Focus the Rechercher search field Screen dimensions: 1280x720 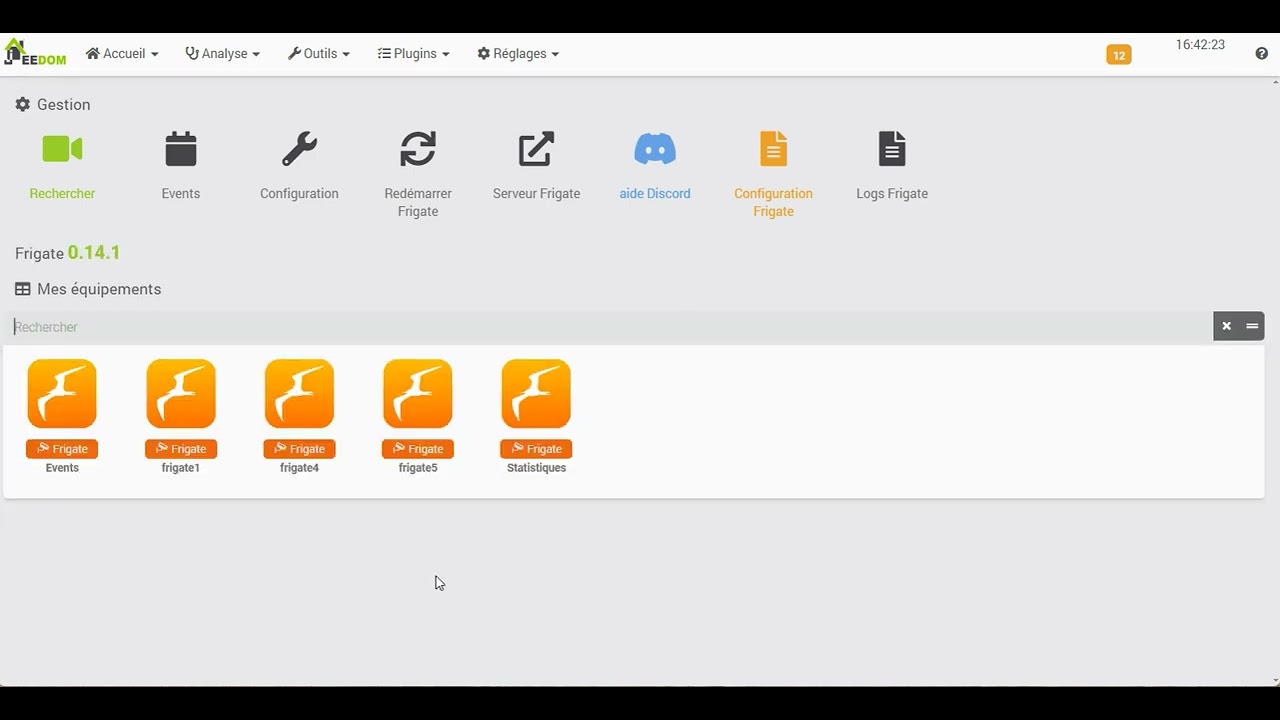609,327
